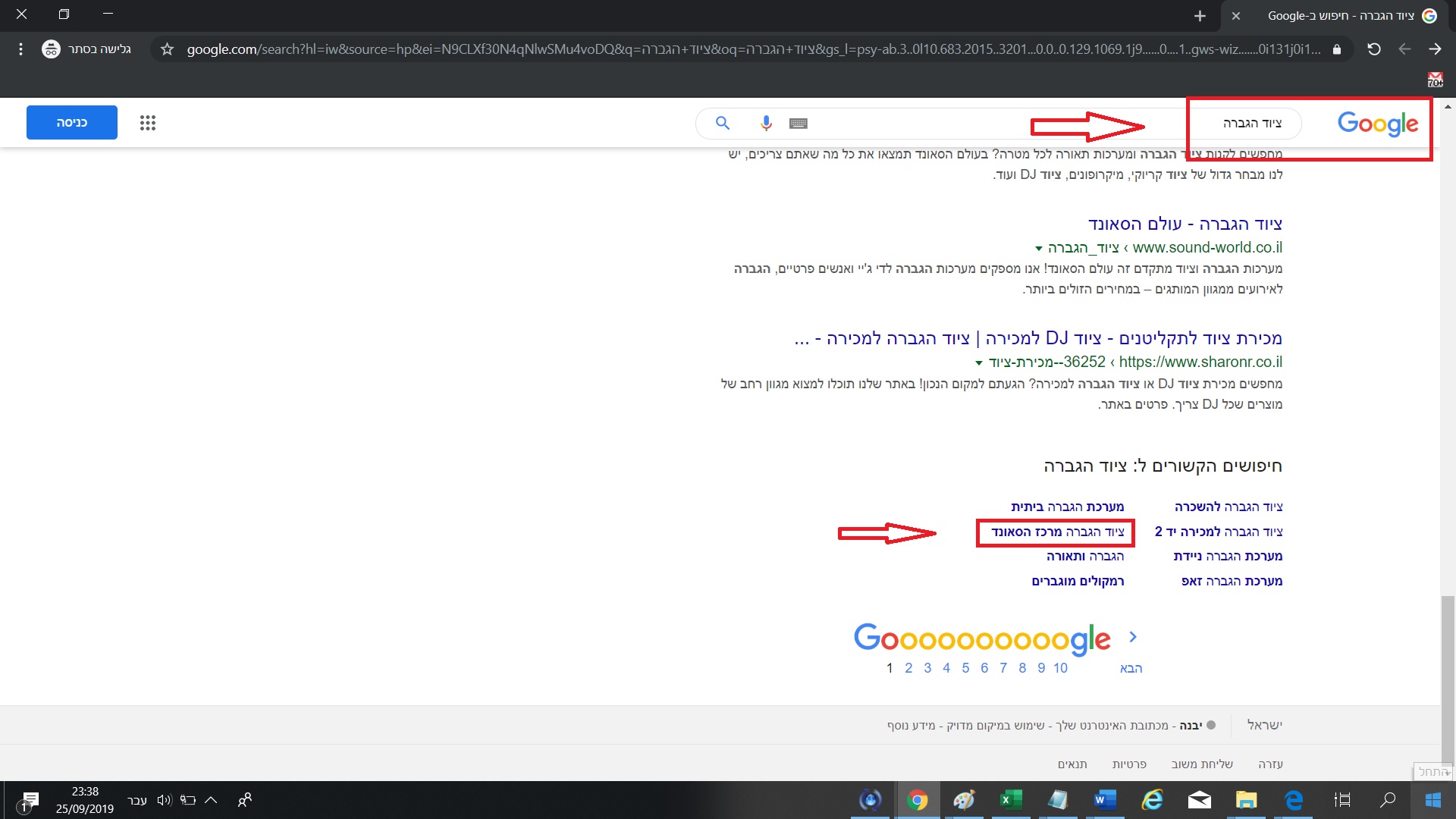This screenshot has height=819, width=1456.
Task: Show hidden system tray icons
Action: click(x=211, y=800)
